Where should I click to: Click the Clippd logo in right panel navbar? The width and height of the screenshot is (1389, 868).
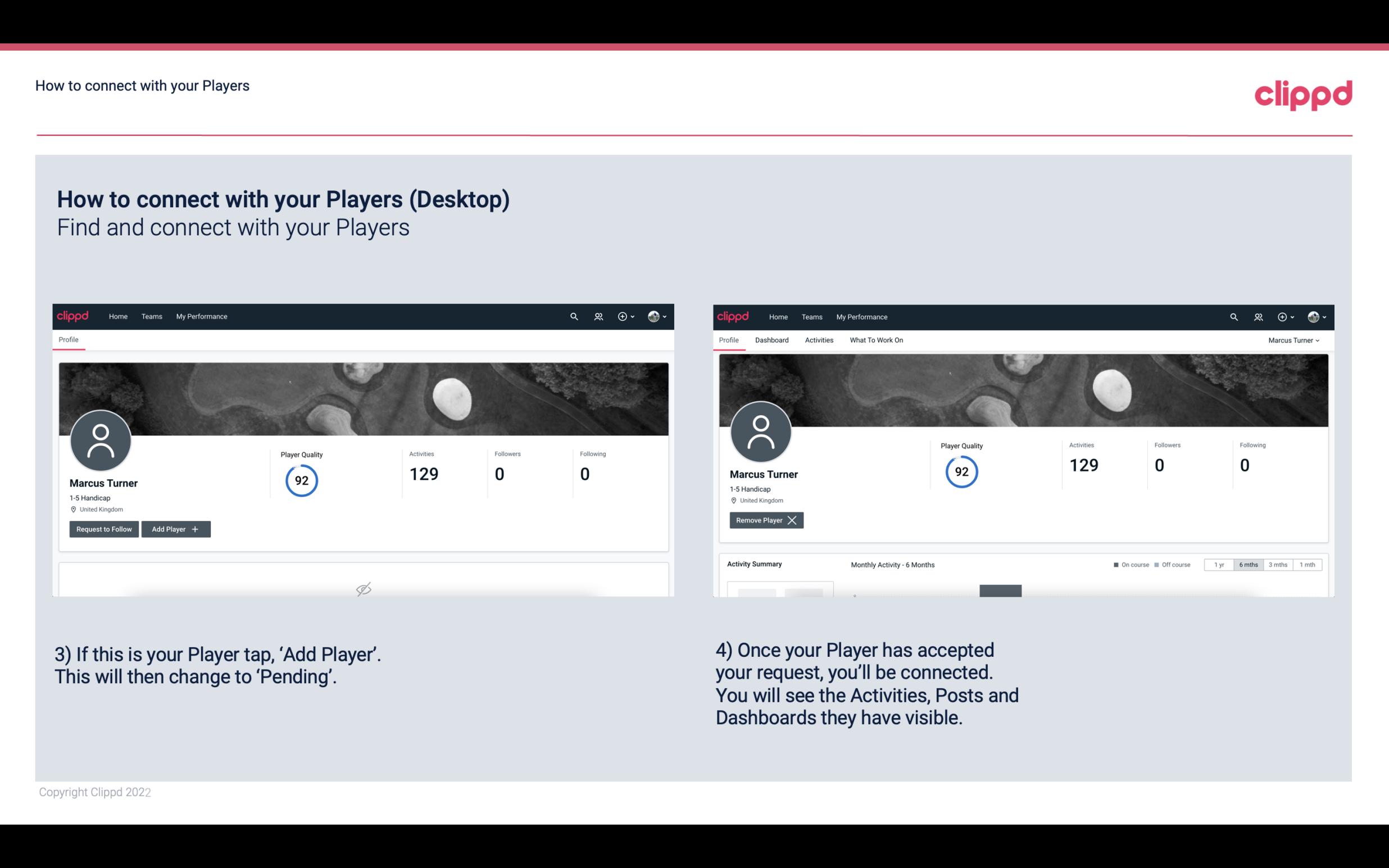(x=734, y=316)
